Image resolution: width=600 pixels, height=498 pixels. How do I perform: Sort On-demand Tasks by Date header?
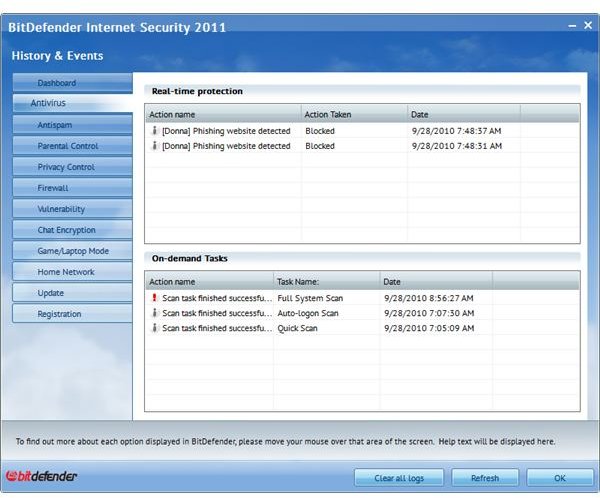point(436,281)
